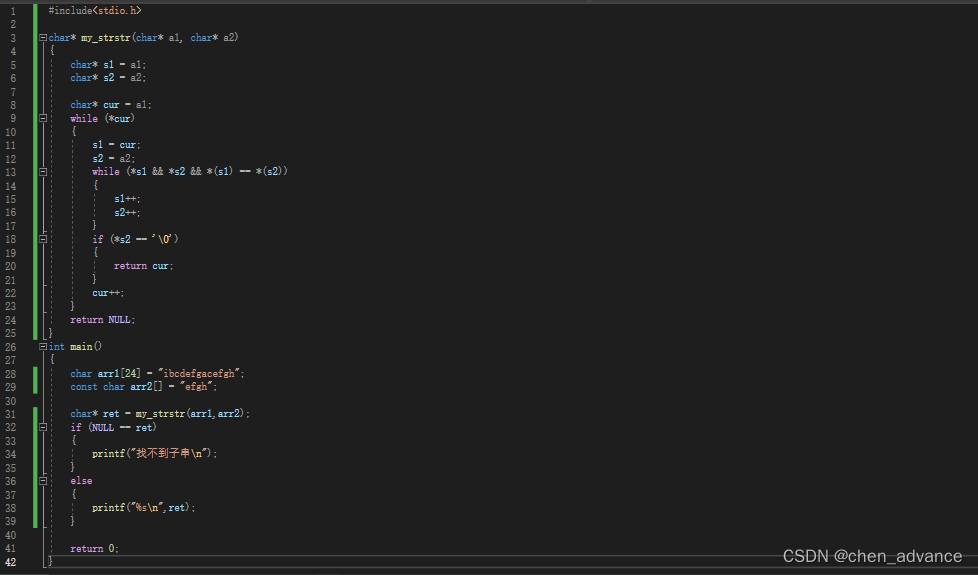Image resolution: width=978 pixels, height=575 pixels.
Task: Click line number 30 in the gutter
Action: click(11, 400)
